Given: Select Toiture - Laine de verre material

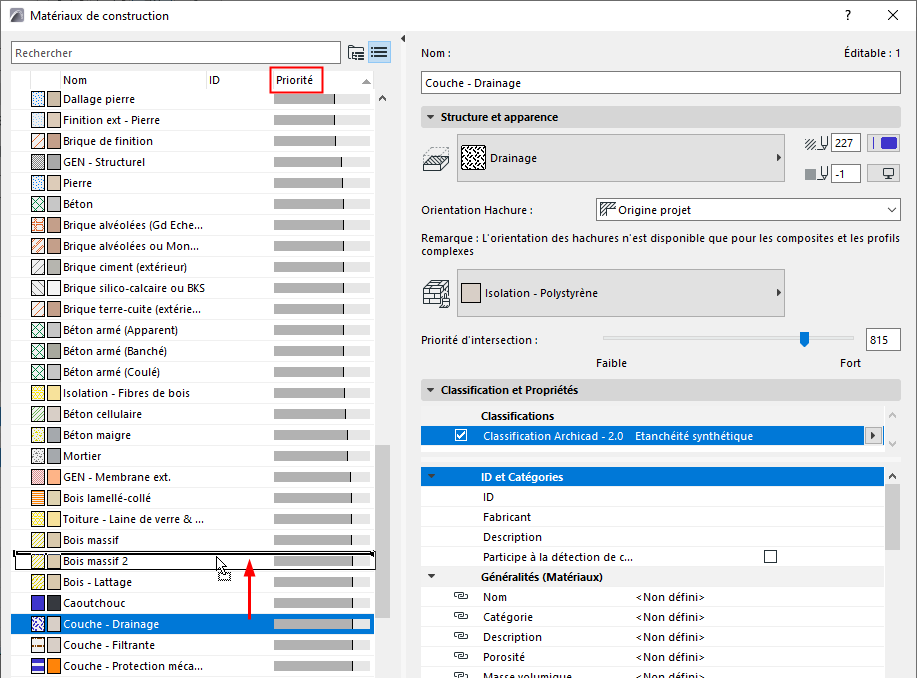Looking at the screenshot, I should point(192,519).
